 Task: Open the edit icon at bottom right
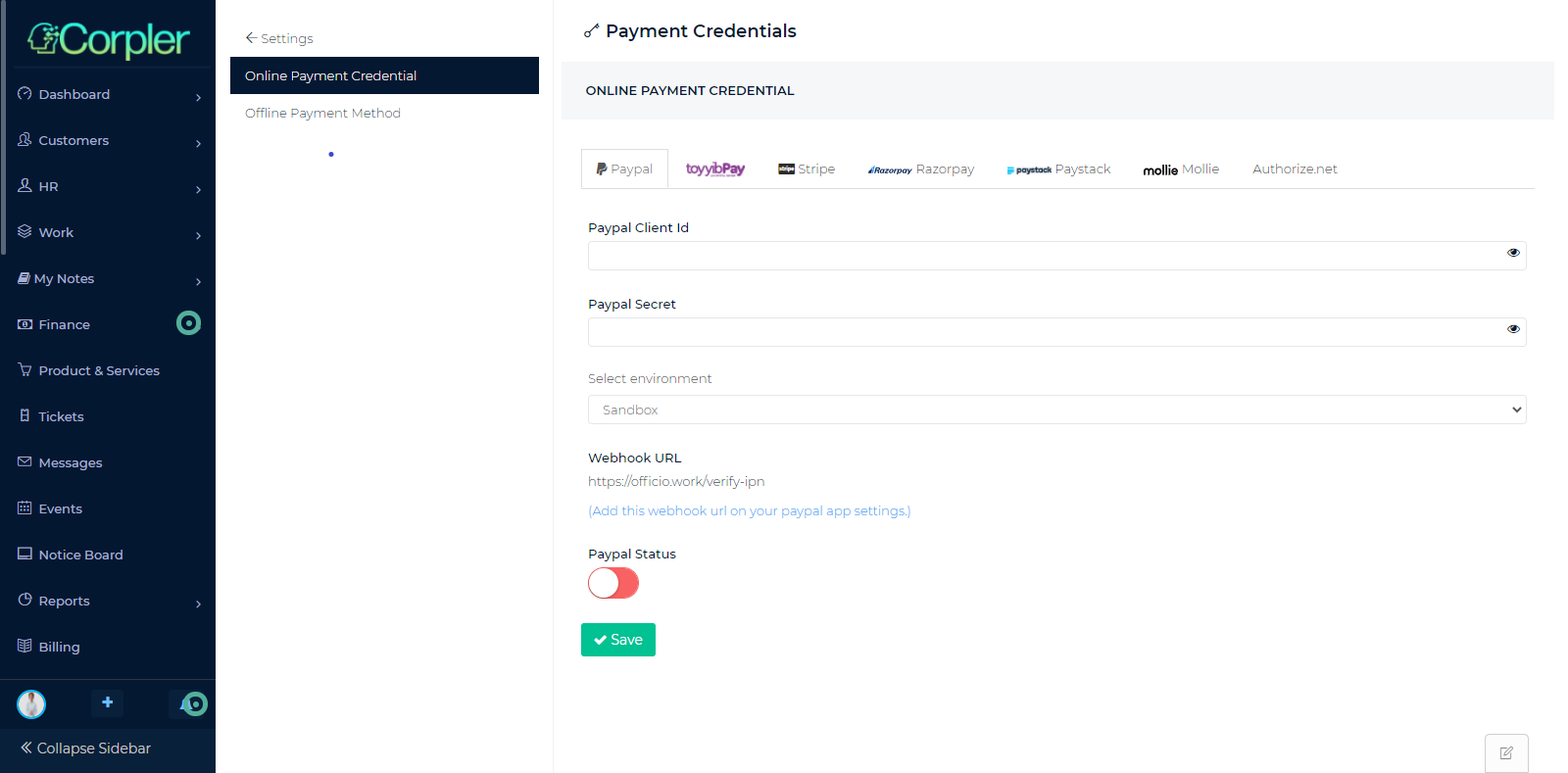pyautogui.click(x=1506, y=752)
